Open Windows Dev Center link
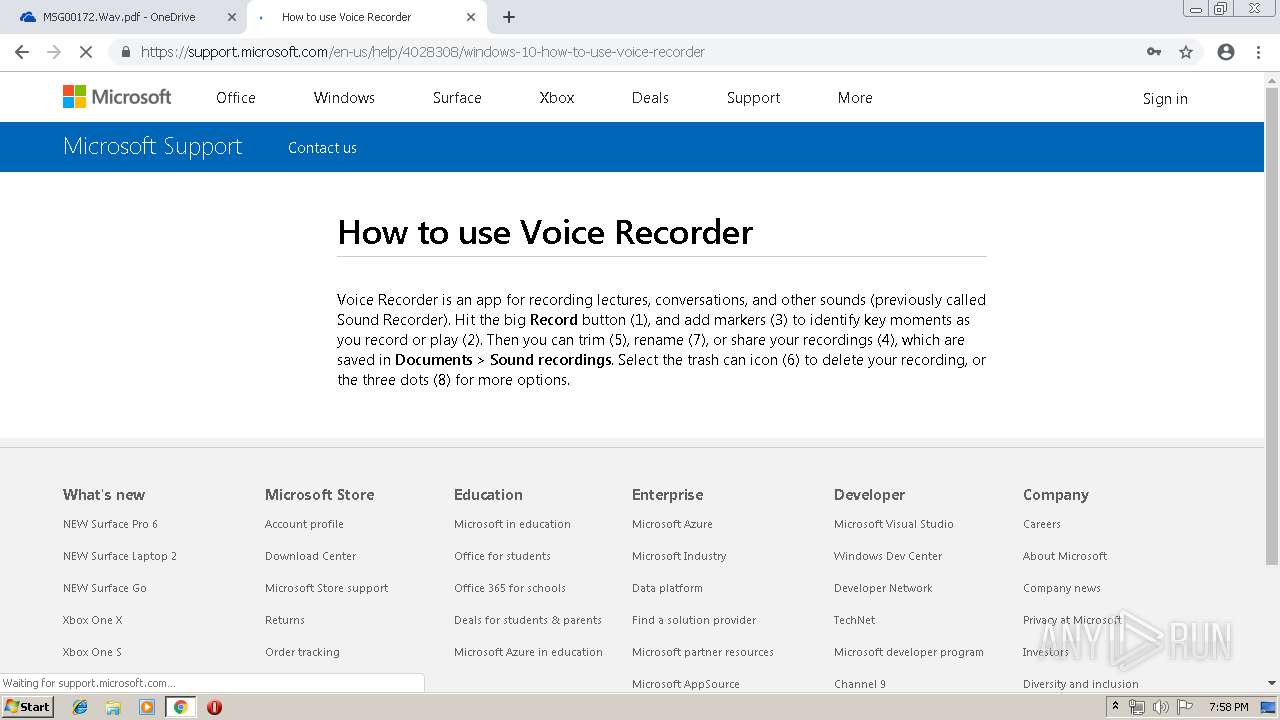The height and width of the screenshot is (720, 1280). pyautogui.click(x=888, y=556)
